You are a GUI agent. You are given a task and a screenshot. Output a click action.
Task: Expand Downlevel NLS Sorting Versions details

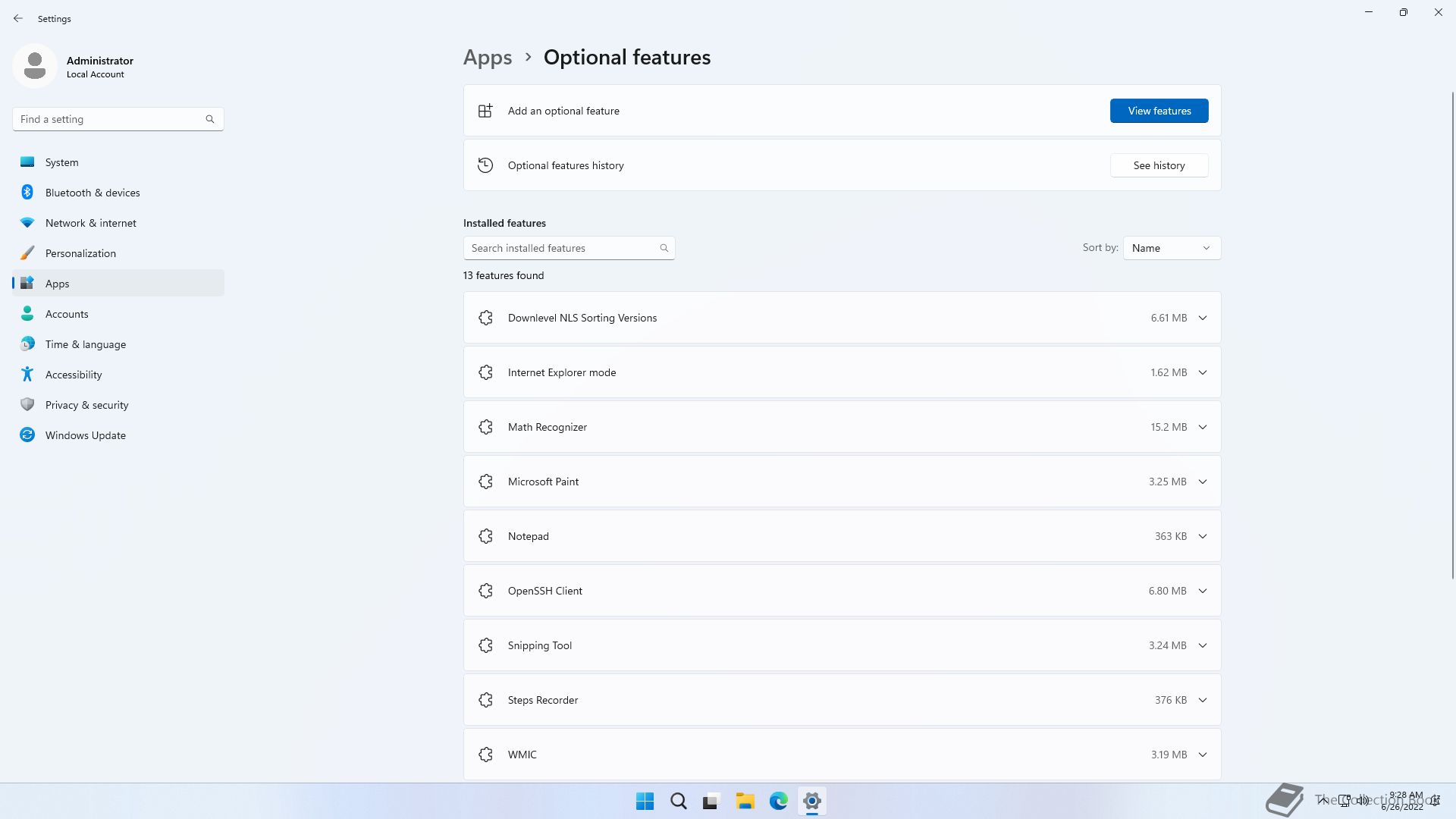coord(1203,318)
